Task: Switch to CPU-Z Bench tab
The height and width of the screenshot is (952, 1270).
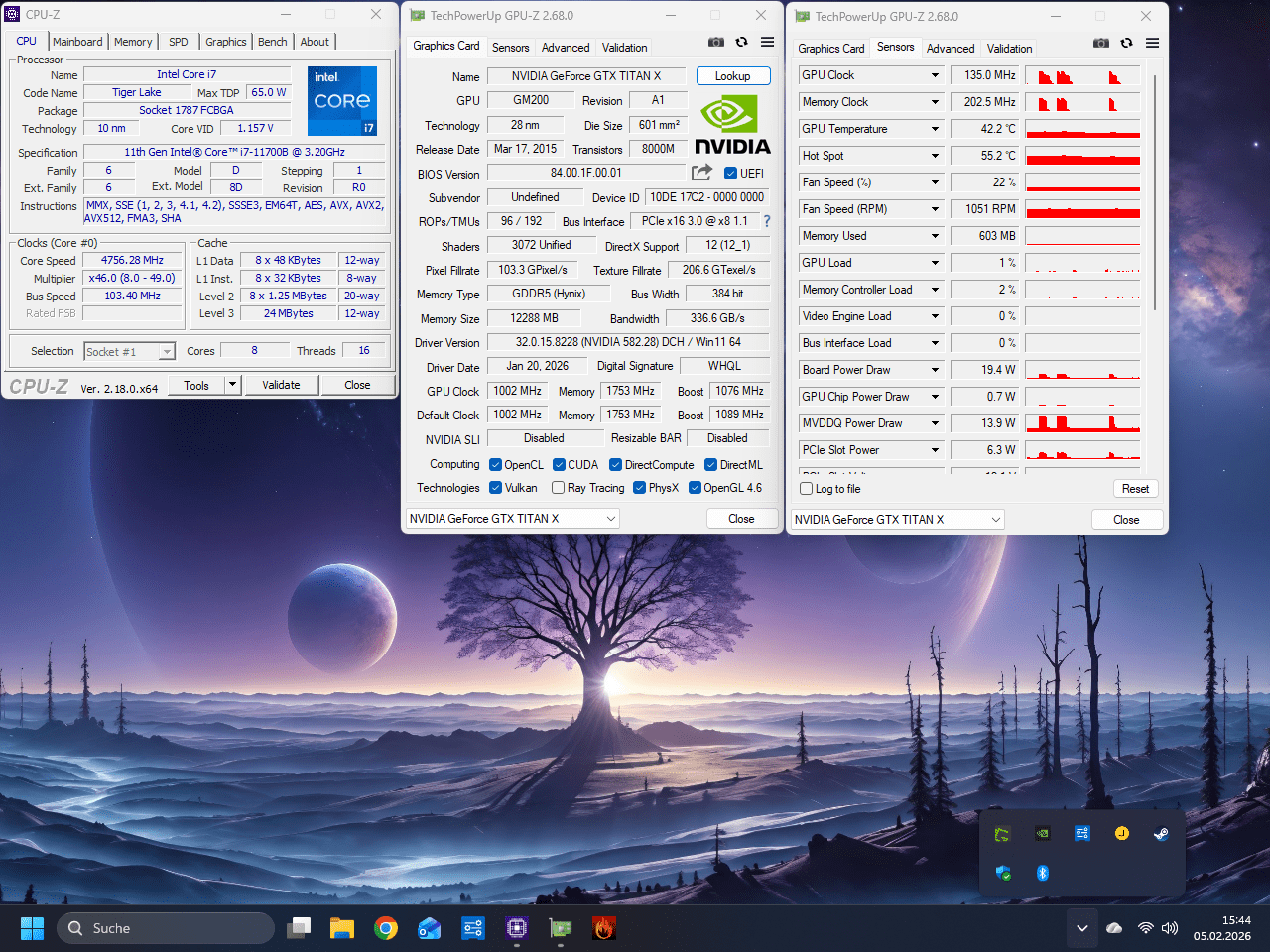Action: point(273,42)
